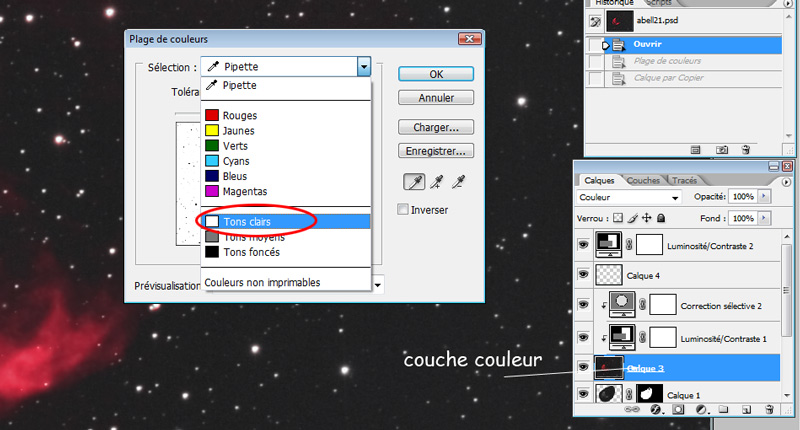Image resolution: width=800 pixels, height=430 pixels.
Task: Click the Ouvrir history state icon
Action: click(x=618, y=45)
